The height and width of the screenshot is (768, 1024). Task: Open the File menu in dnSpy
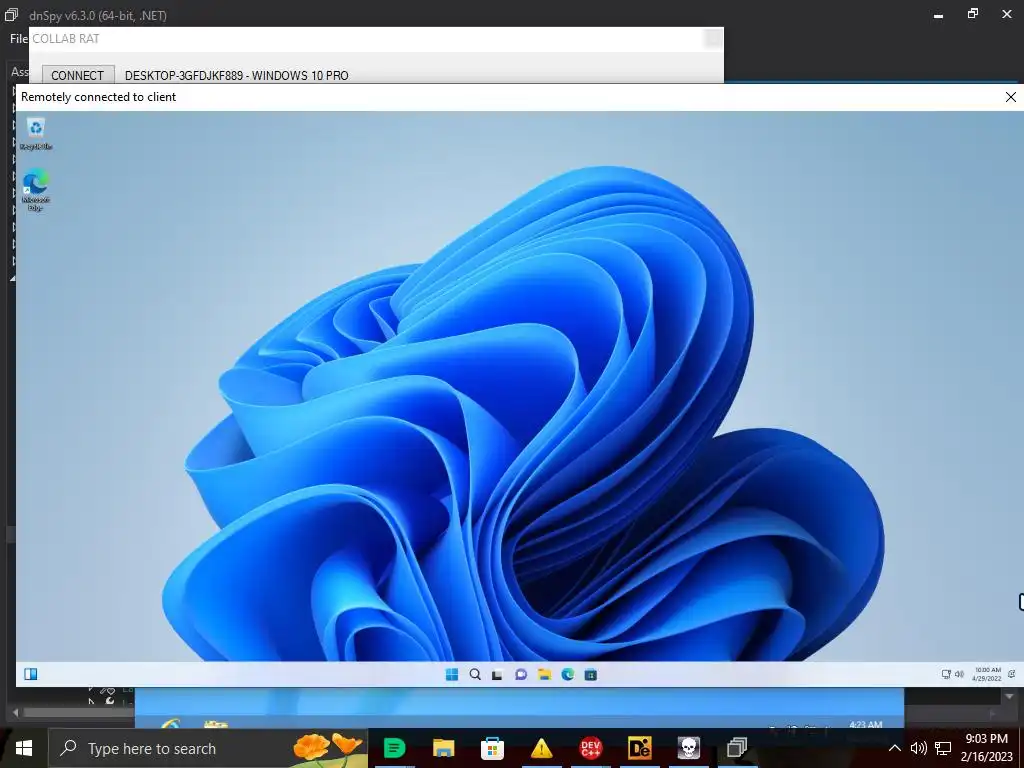point(18,39)
